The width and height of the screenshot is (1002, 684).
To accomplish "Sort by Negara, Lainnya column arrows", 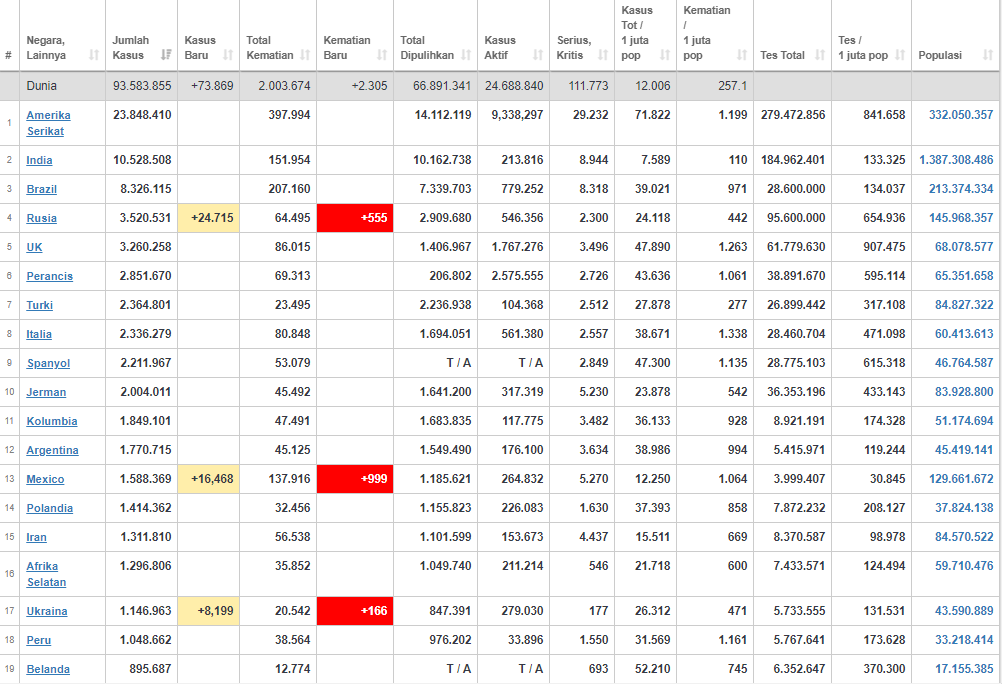I will click(x=94, y=55).
